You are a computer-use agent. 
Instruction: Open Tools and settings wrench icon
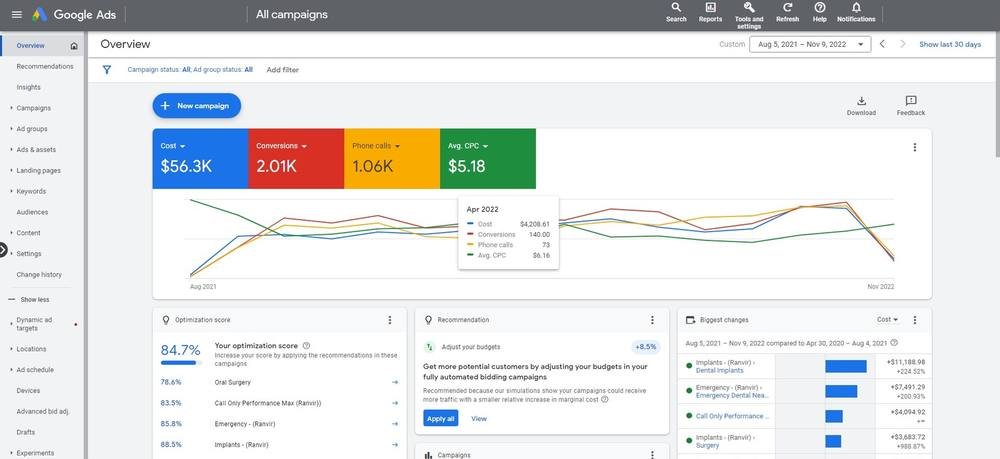[x=749, y=14]
